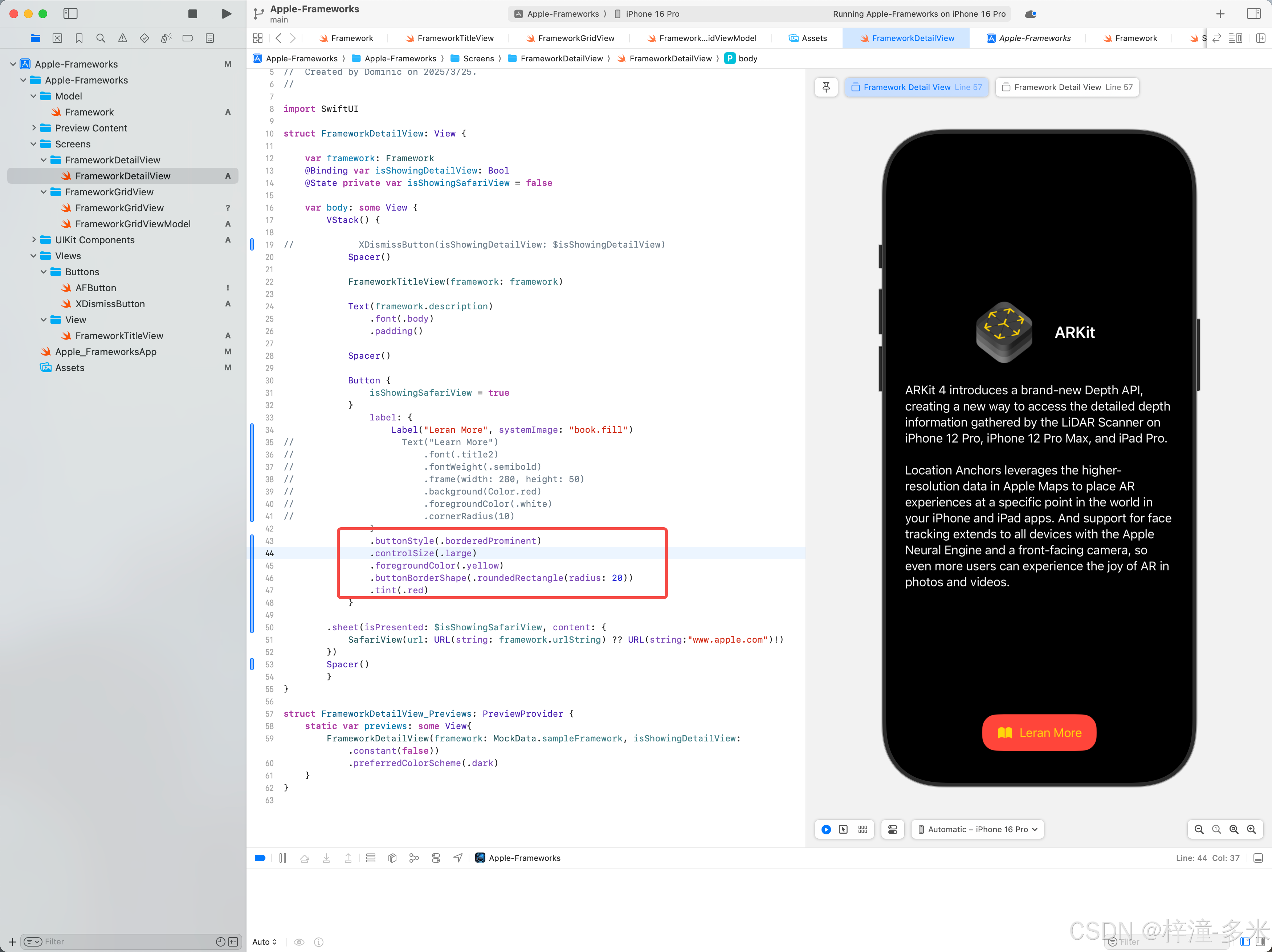Click the Stop button in toolbar
This screenshot has height=952, width=1272.
[193, 14]
